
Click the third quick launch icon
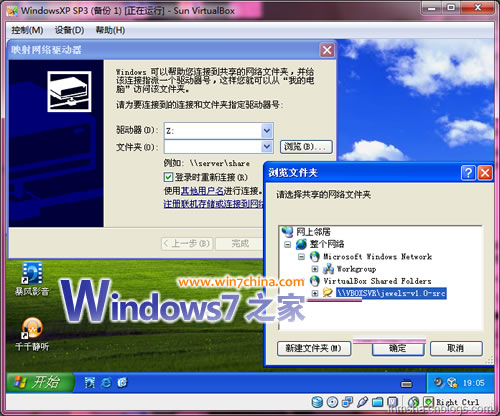pyautogui.click(x=123, y=383)
